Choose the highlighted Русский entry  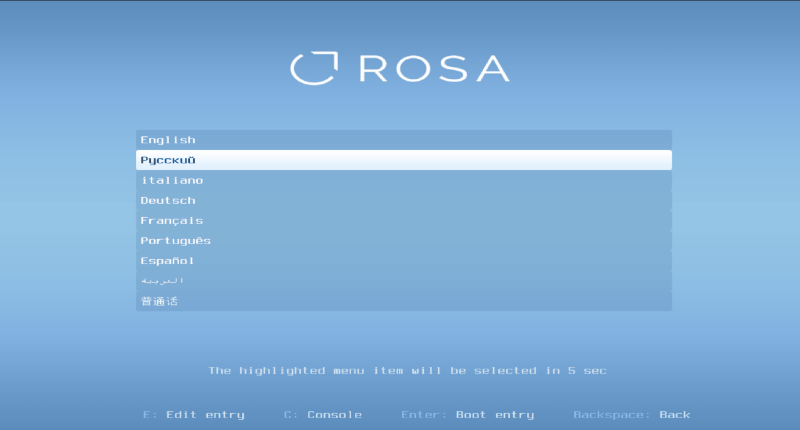tap(404, 160)
